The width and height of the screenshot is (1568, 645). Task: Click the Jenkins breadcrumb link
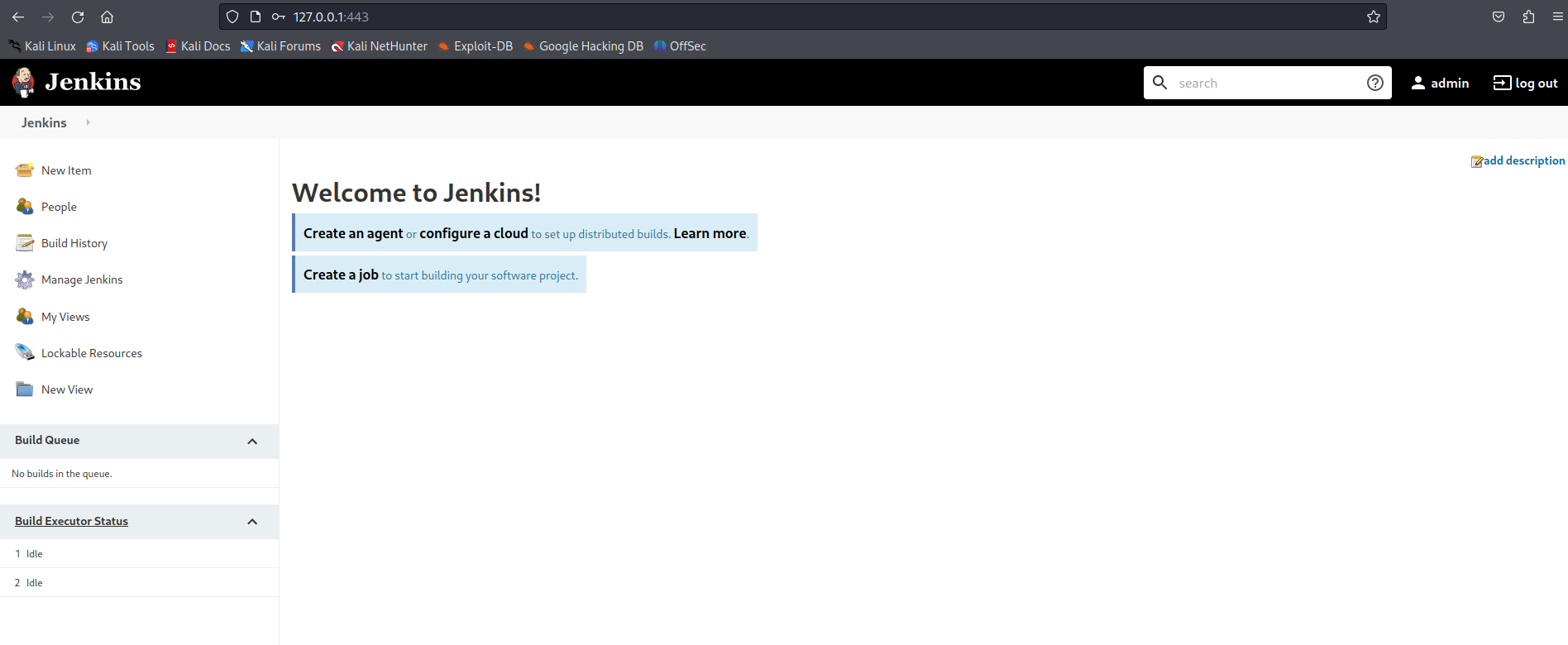pyautogui.click(x=44, y=122)
